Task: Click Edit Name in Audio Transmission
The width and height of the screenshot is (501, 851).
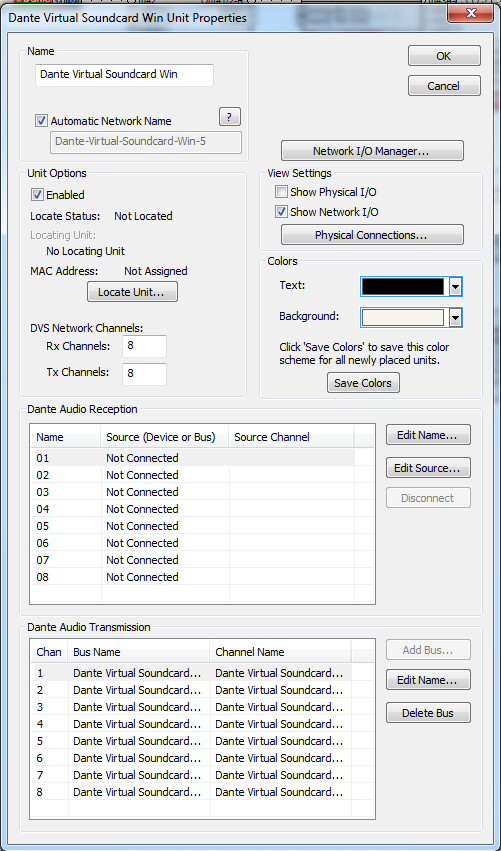Action: (428, 679)
